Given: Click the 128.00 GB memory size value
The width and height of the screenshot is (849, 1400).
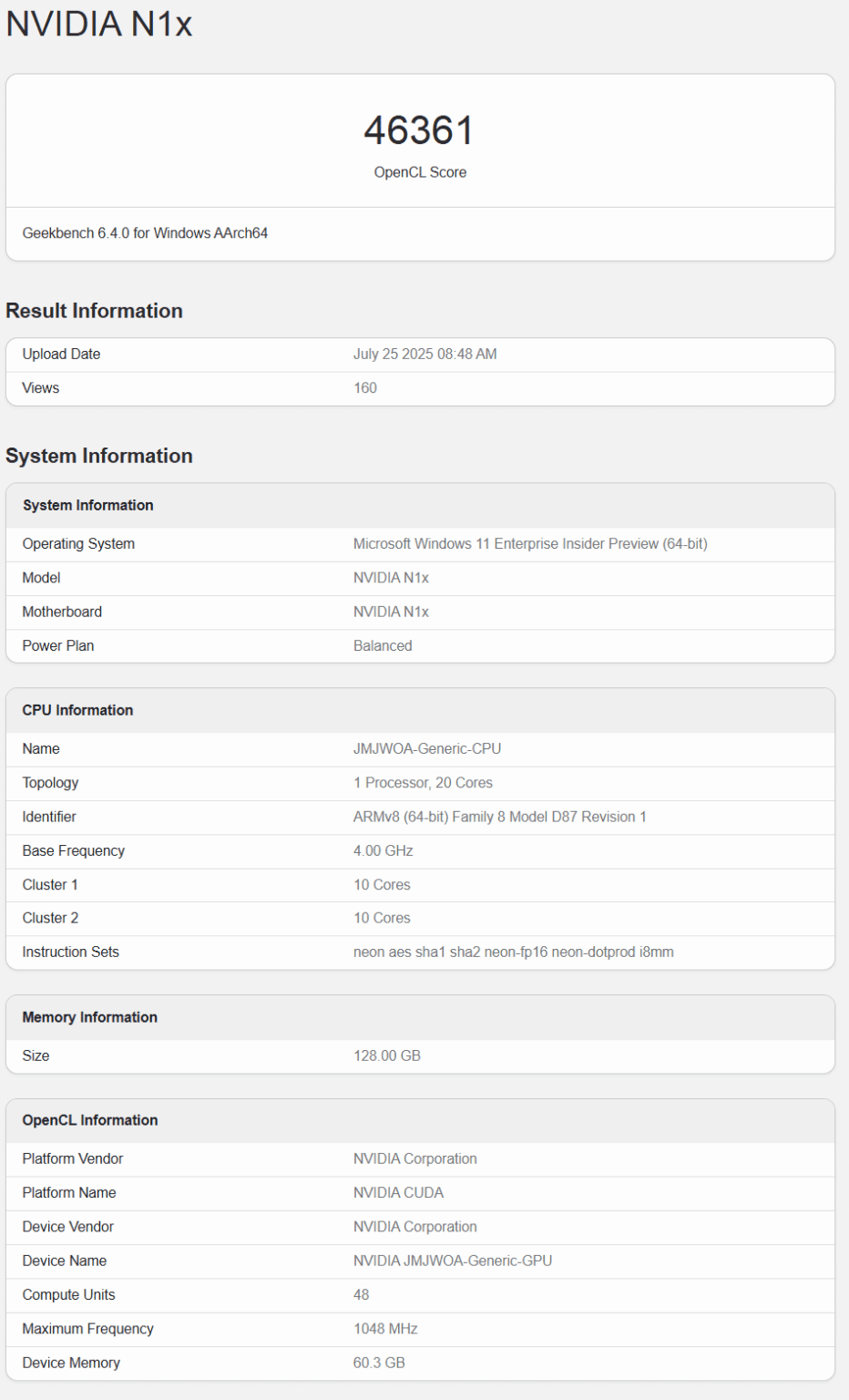Looking at the screenshot, I should pyautogui.click(x=387, y=1055).
